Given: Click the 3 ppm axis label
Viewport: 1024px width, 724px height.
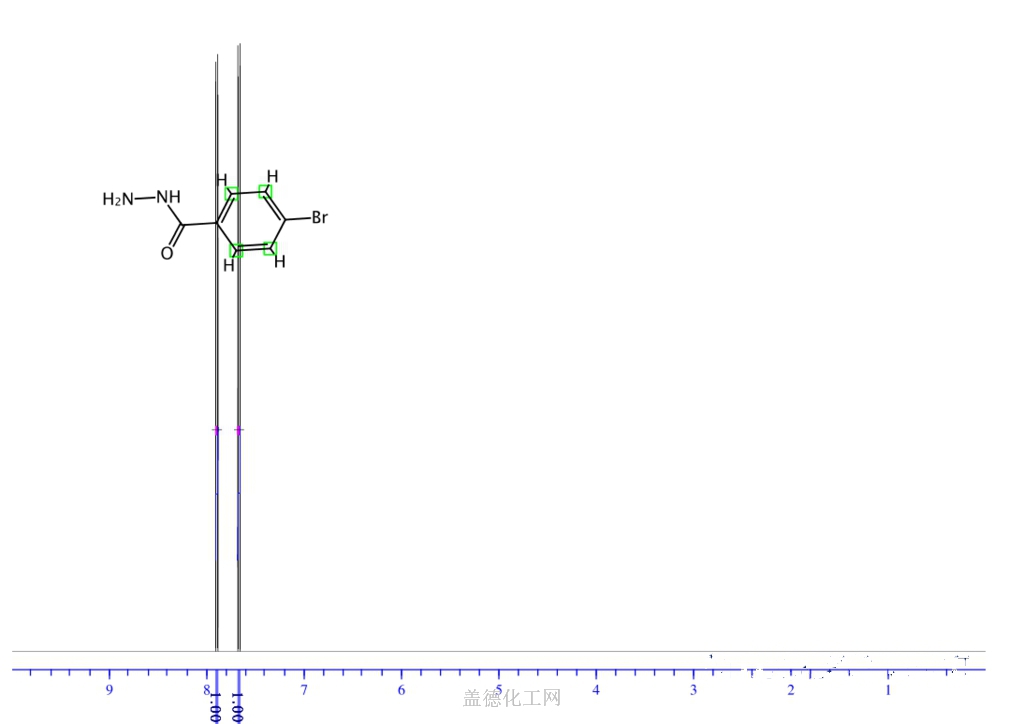Looking at the screenshot, I should coord(693,690).
